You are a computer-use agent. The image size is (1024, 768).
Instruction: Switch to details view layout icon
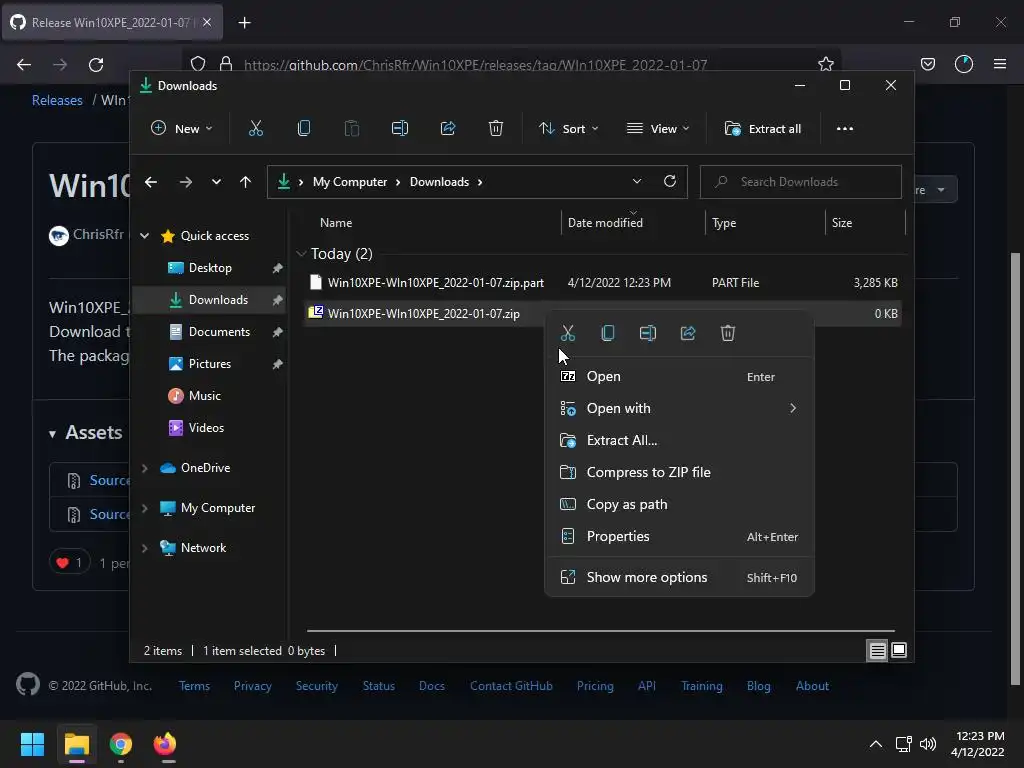tap(877, 650)
